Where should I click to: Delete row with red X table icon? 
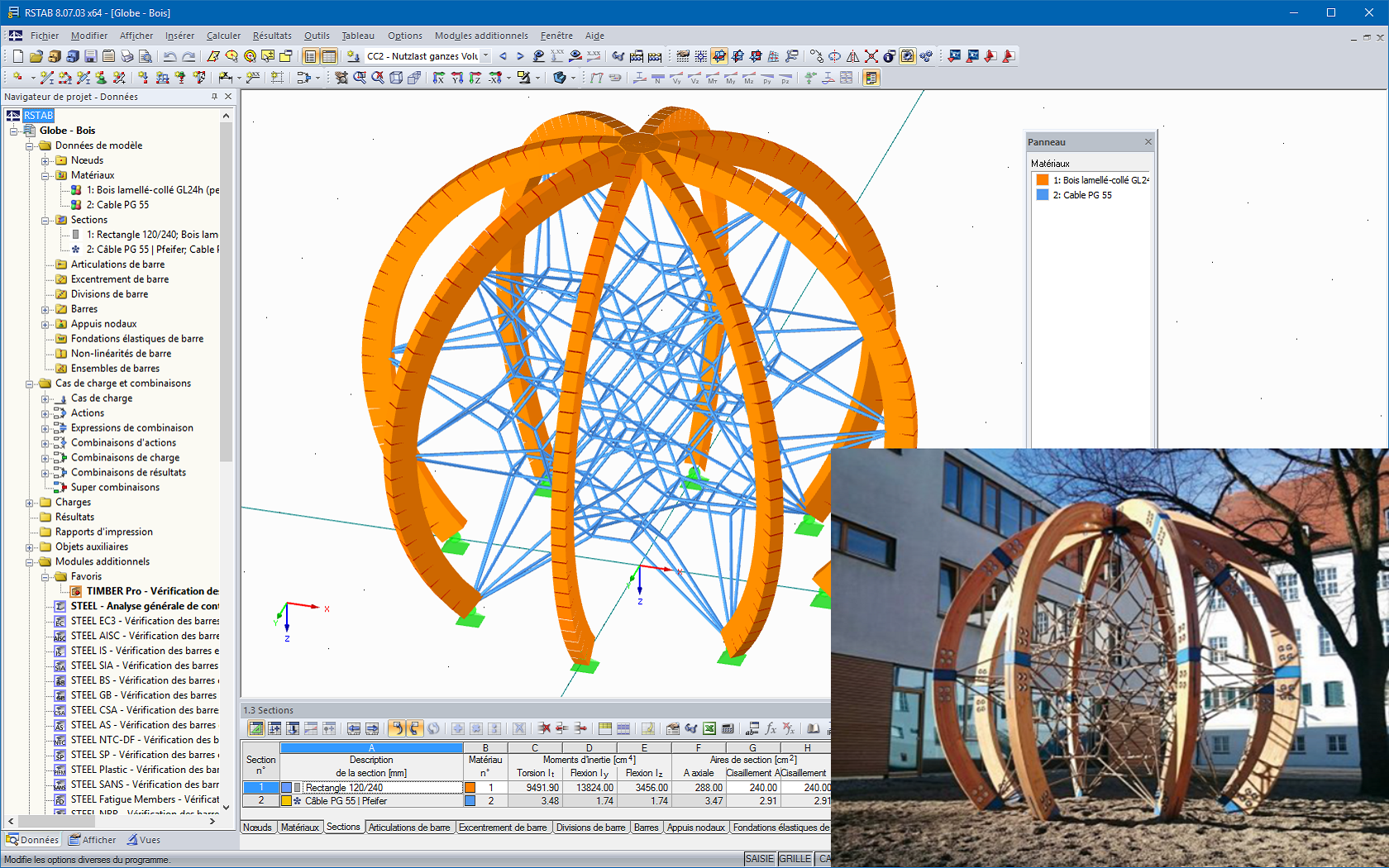click(x=544, y=728)
